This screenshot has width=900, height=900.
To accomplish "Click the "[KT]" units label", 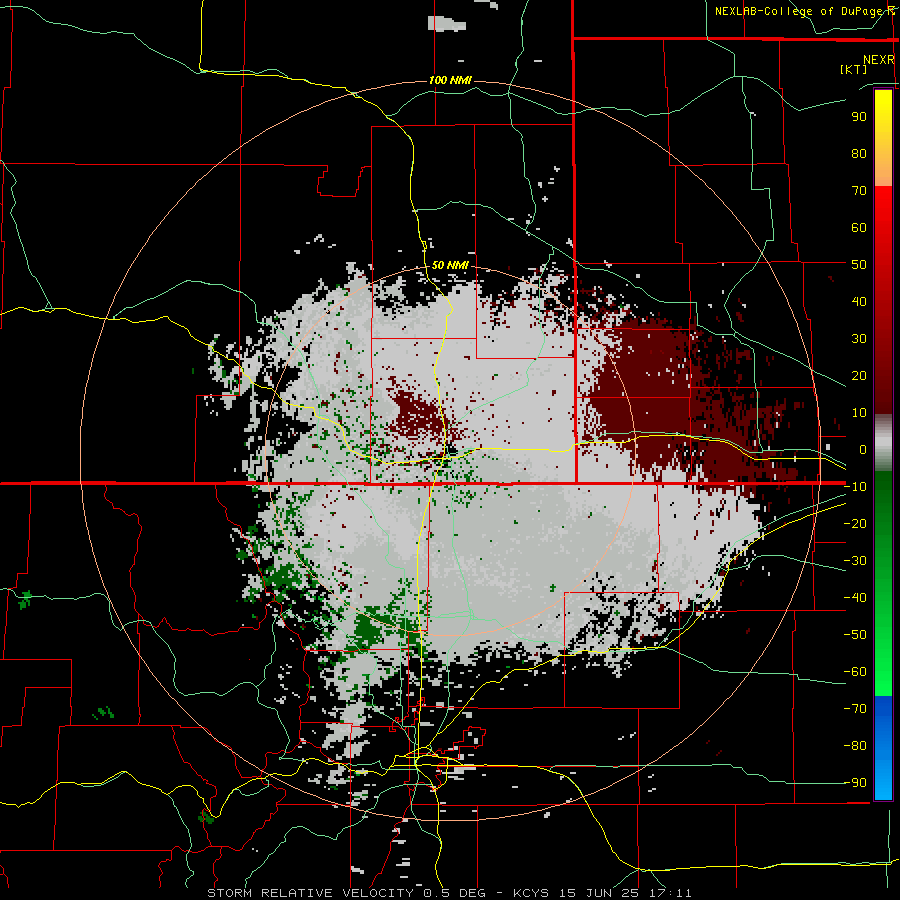I will click(853, 69).
